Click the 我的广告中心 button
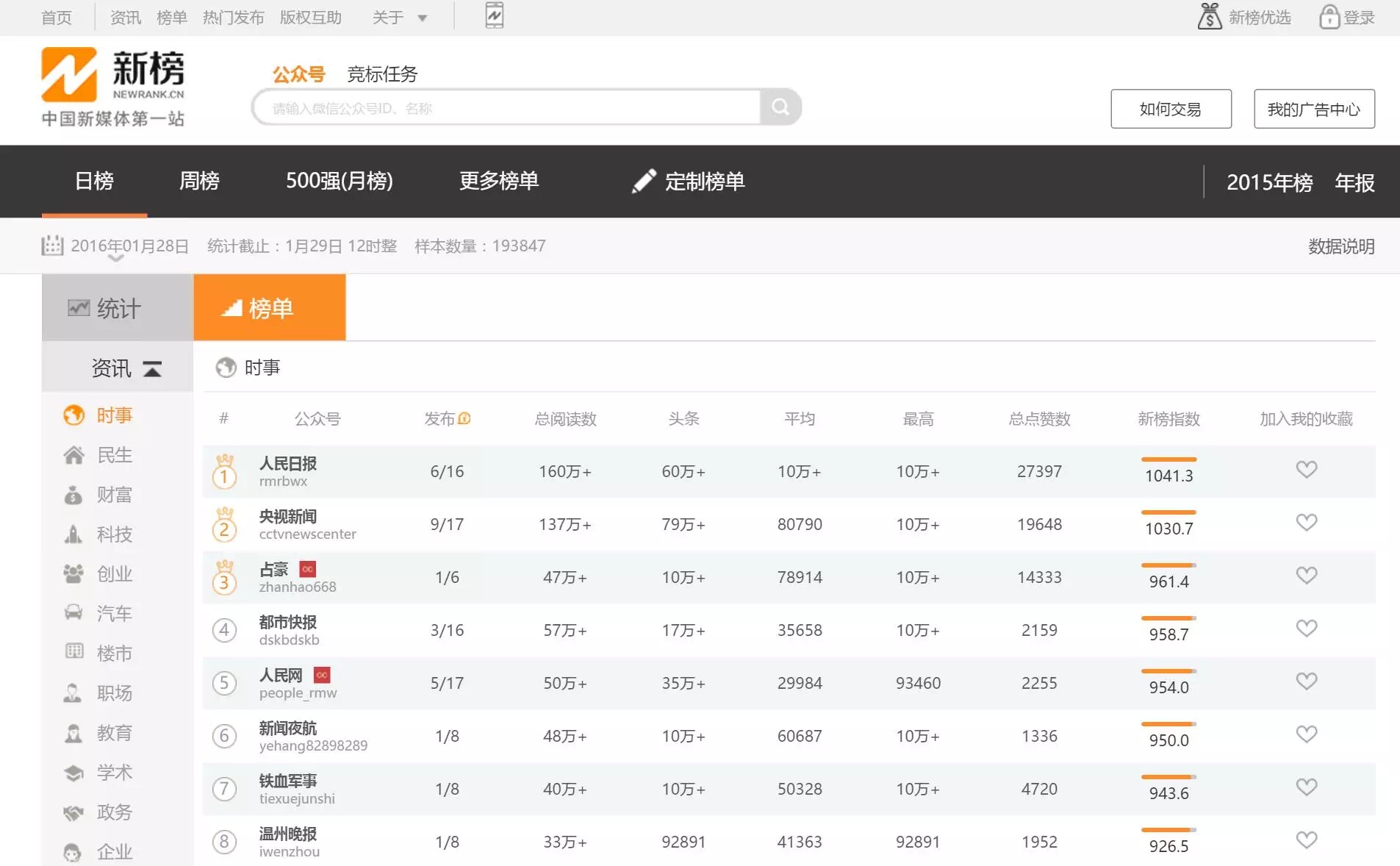Image resolution: width=1400 pixels, height=866 pixels. pyautogui.click(x=1314, y=109)
